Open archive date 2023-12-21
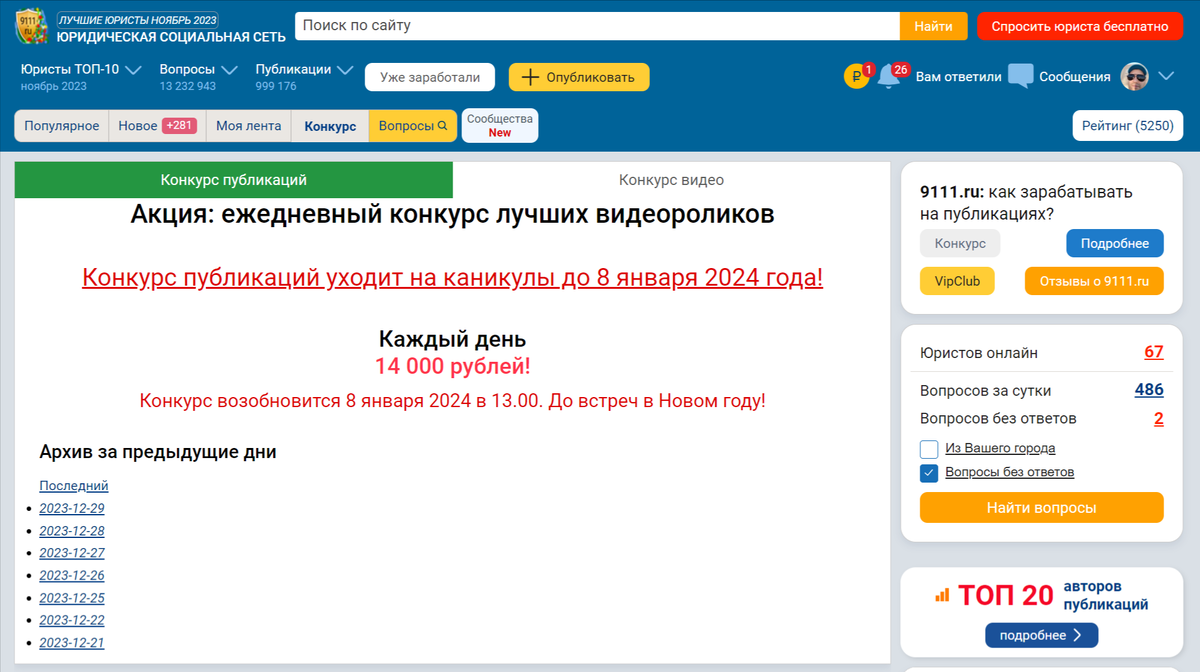The height and width of the screenshot is (672, 1200). 72,643
